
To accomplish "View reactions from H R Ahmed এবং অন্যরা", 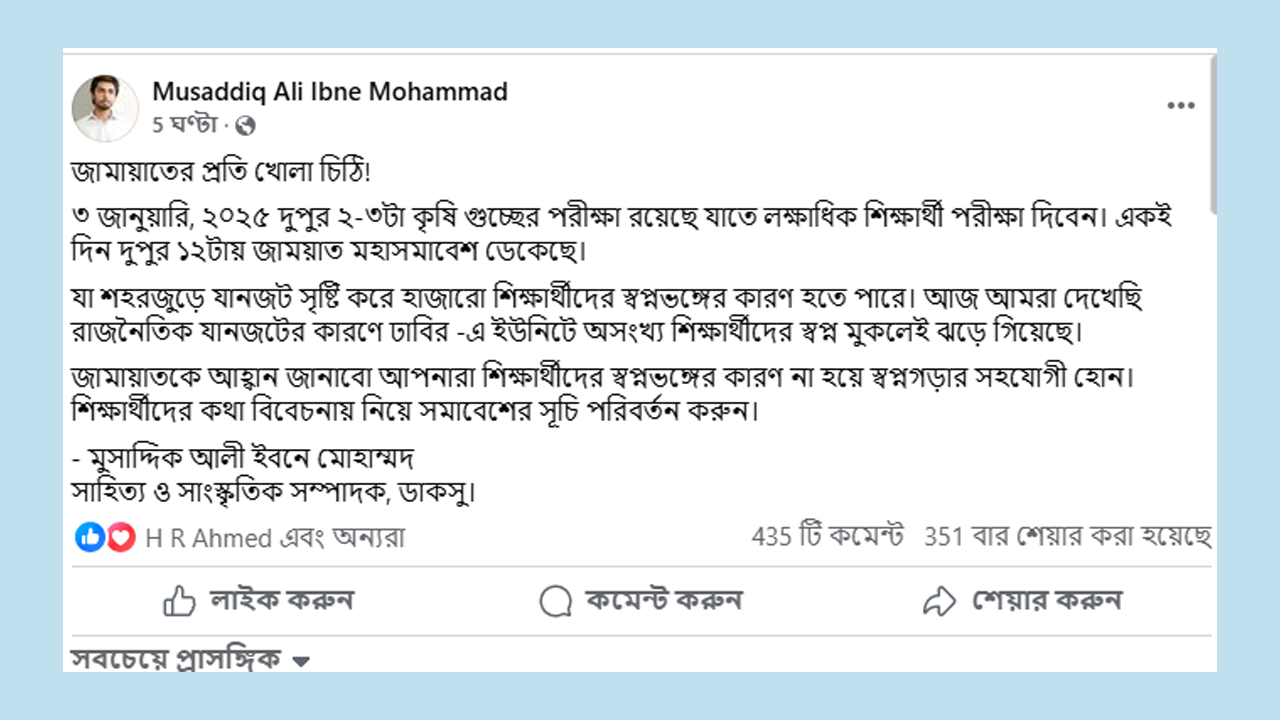I will pos(275,538).
